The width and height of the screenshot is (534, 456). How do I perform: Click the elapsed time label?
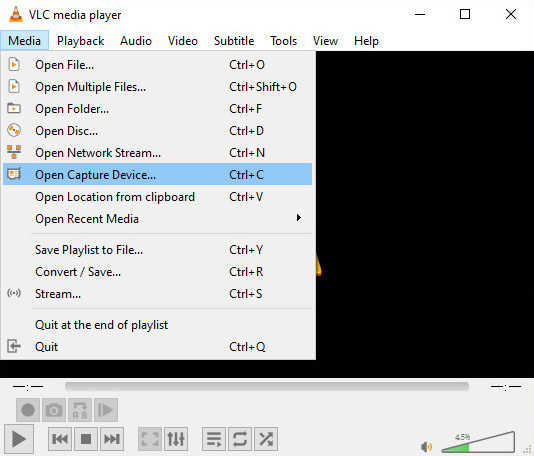tap(28, 387)
